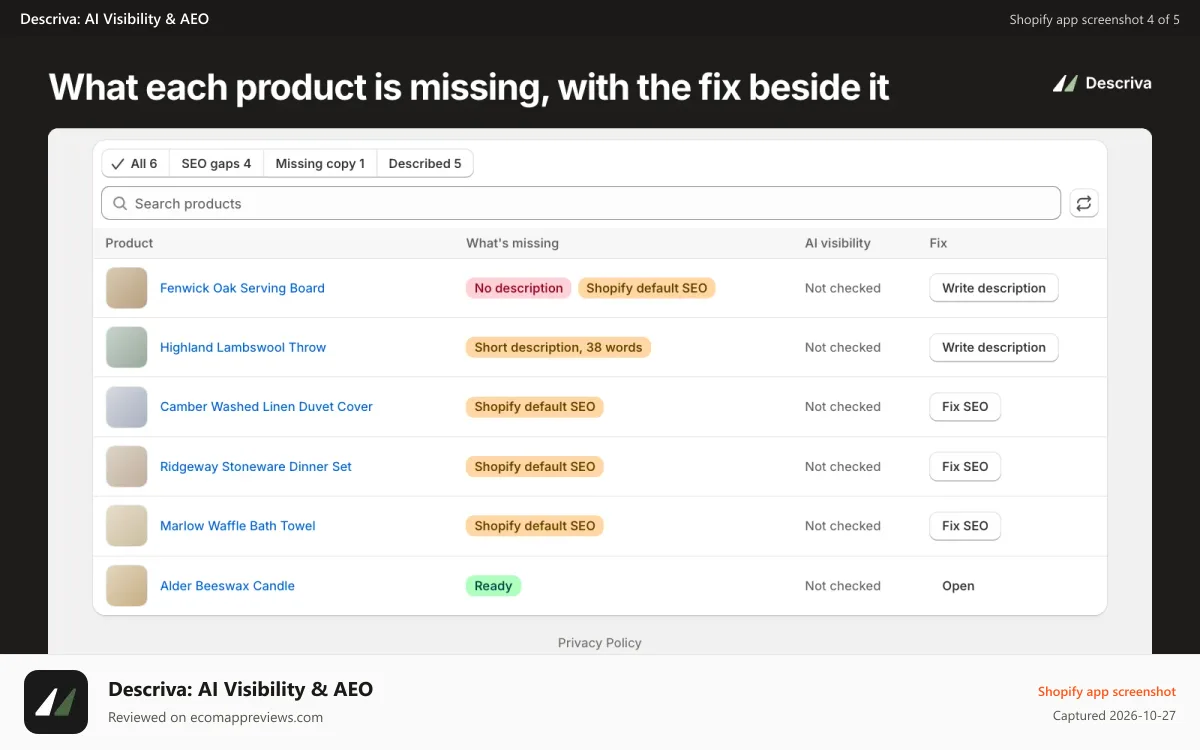Click the Fix column header
Screen dimensions: 1200x750
click(x=938, y=243)
